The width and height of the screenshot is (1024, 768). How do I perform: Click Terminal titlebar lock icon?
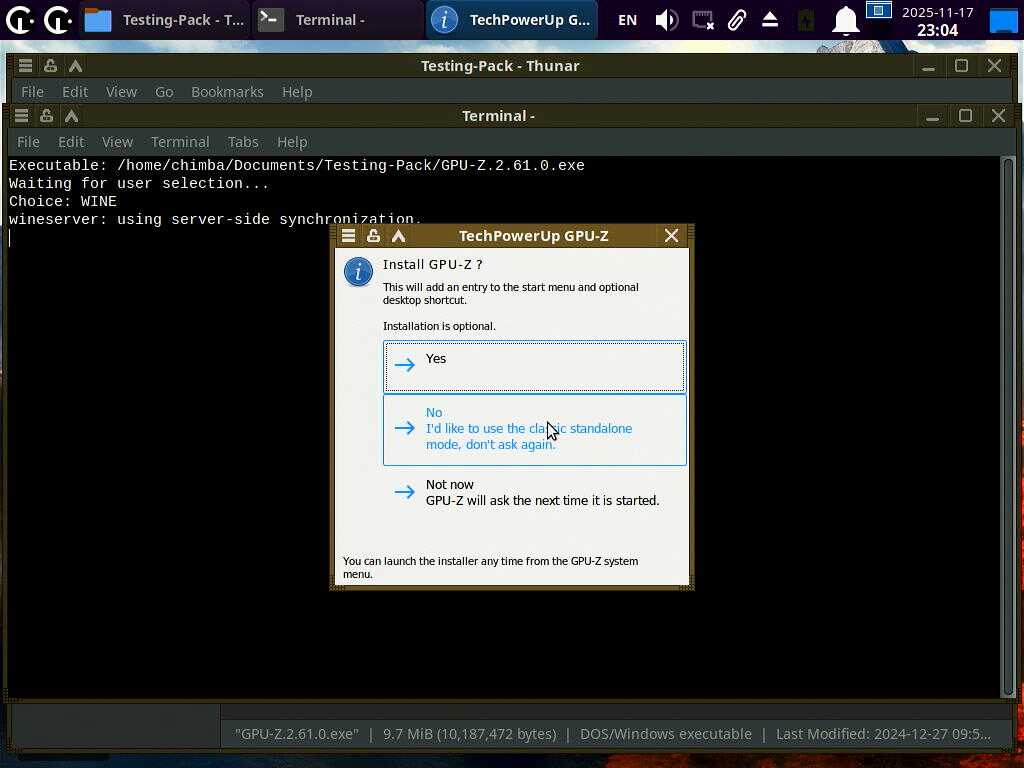point(46,116)
